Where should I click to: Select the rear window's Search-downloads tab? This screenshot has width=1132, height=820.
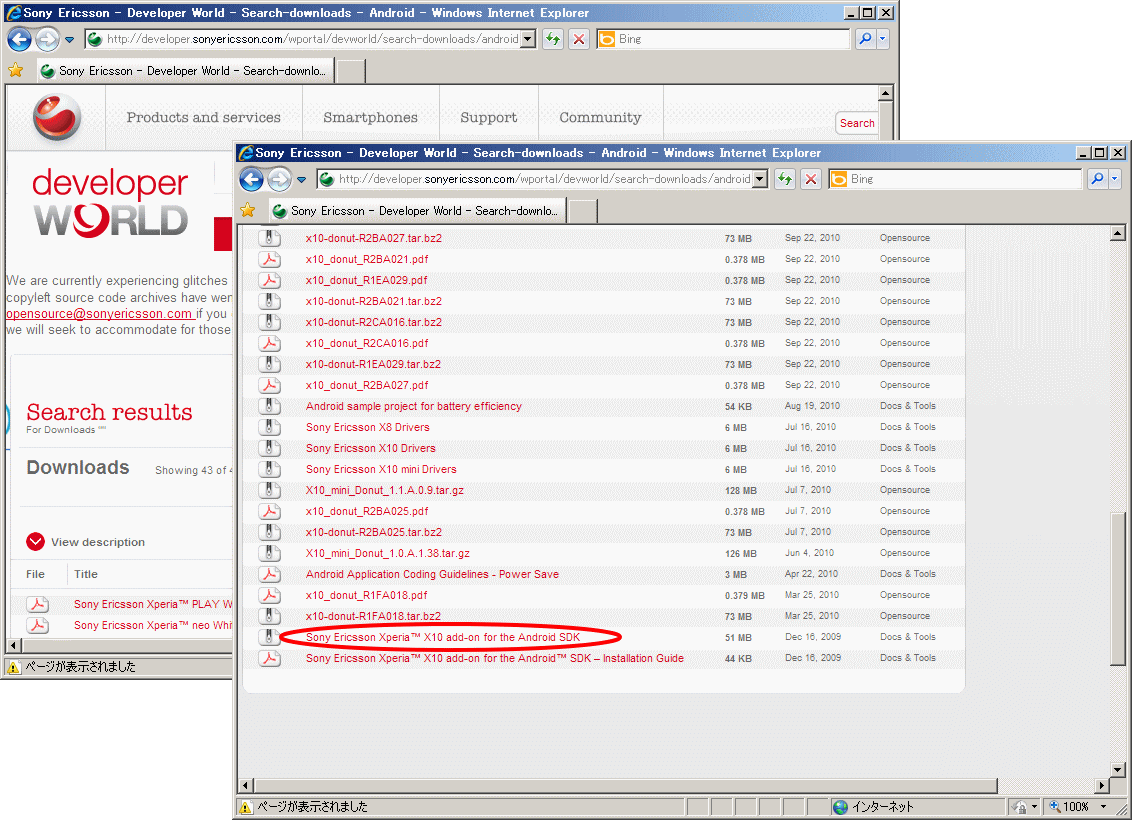pyautogui.click(x=186, y=71)
